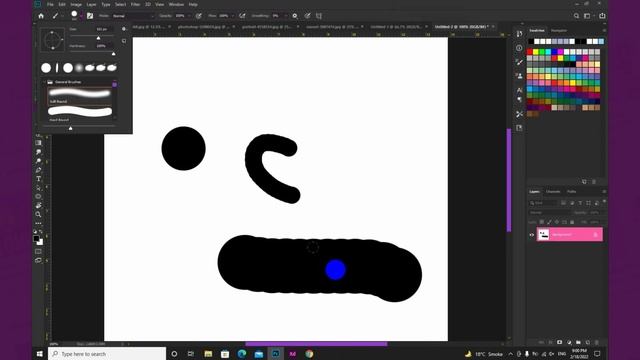Screen dimensions: 640x360
Task: Expand the Smoothing value dropdown arrow
Action: [x=285, y=16]
